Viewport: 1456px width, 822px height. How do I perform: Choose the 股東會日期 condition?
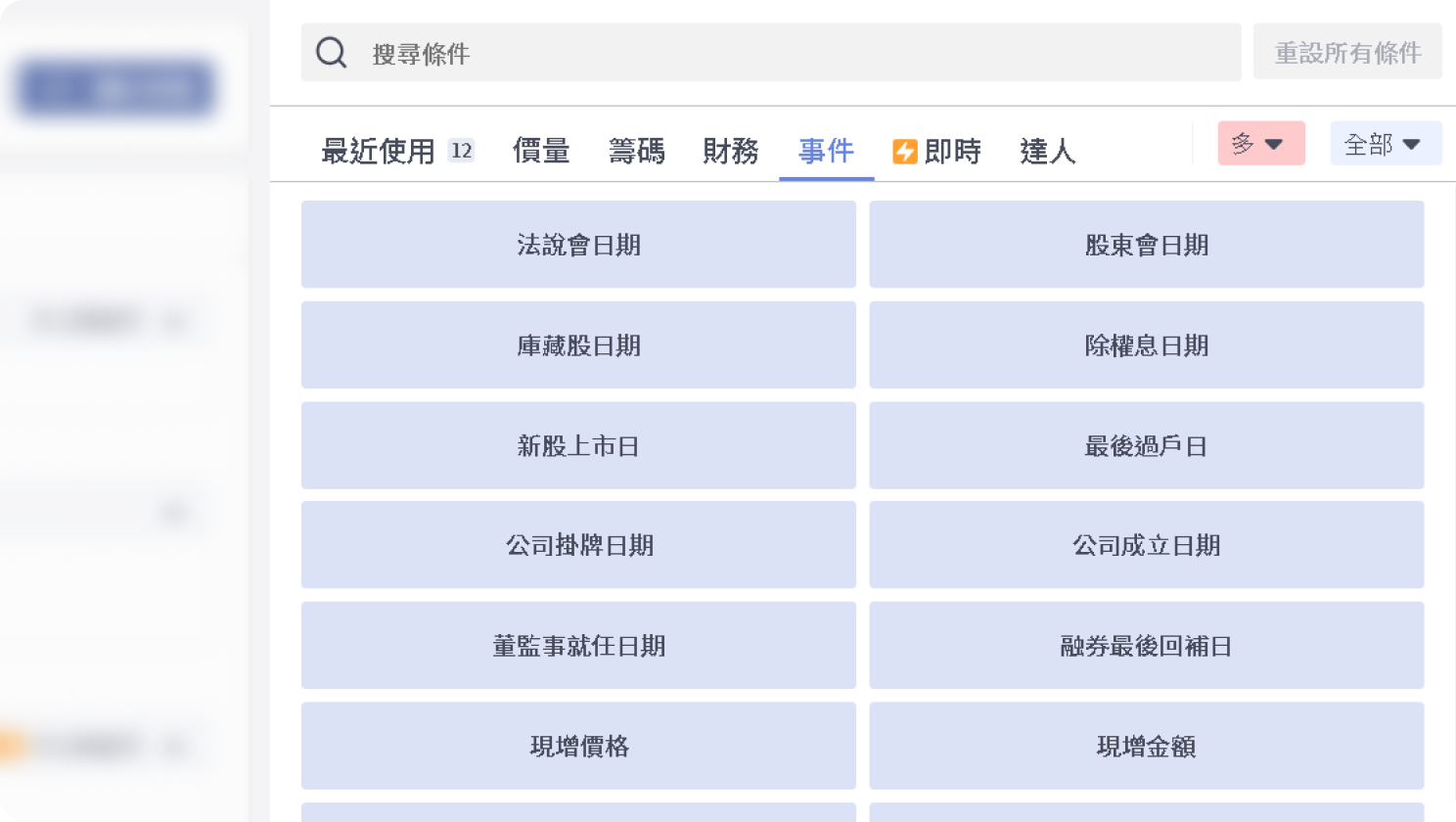(1146, 245)
